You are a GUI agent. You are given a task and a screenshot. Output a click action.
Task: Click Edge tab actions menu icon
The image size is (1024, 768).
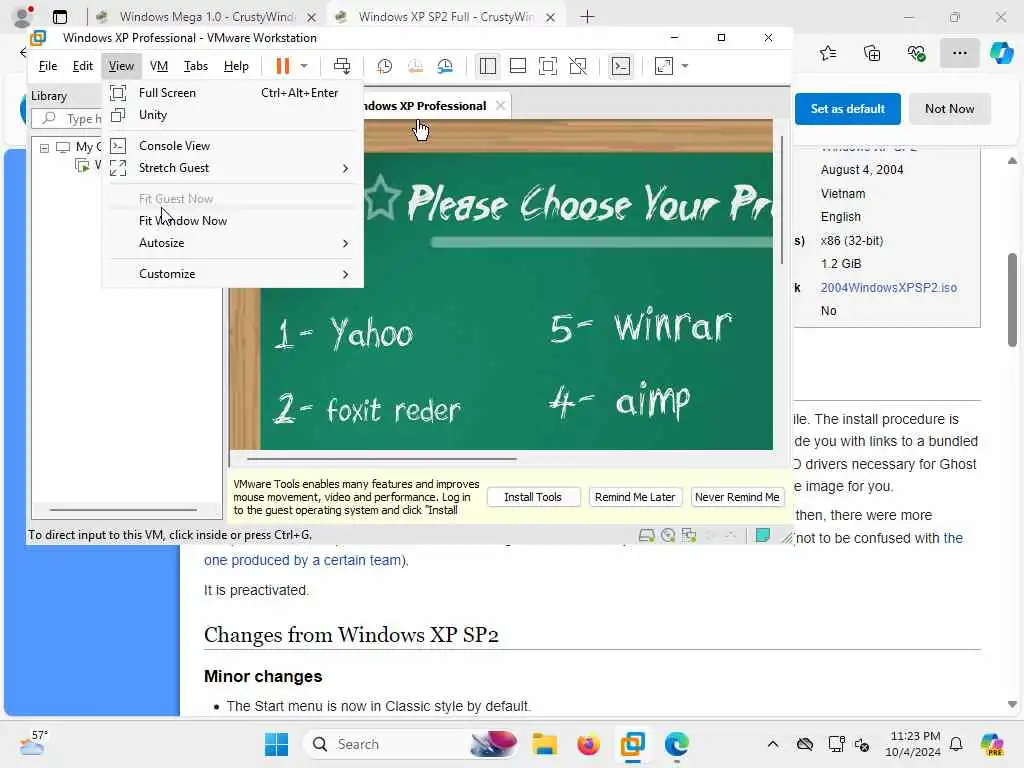tap(59, 17)
